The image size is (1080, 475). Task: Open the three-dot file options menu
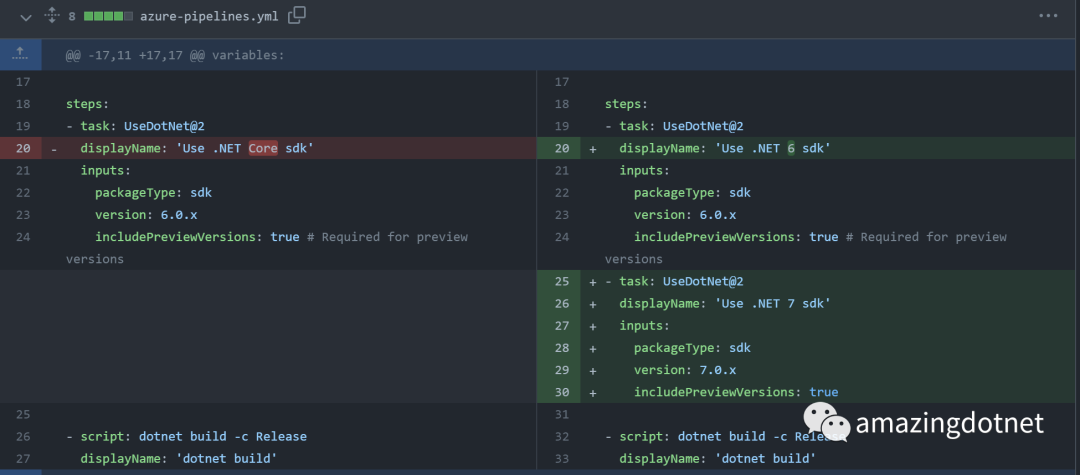1047,16
